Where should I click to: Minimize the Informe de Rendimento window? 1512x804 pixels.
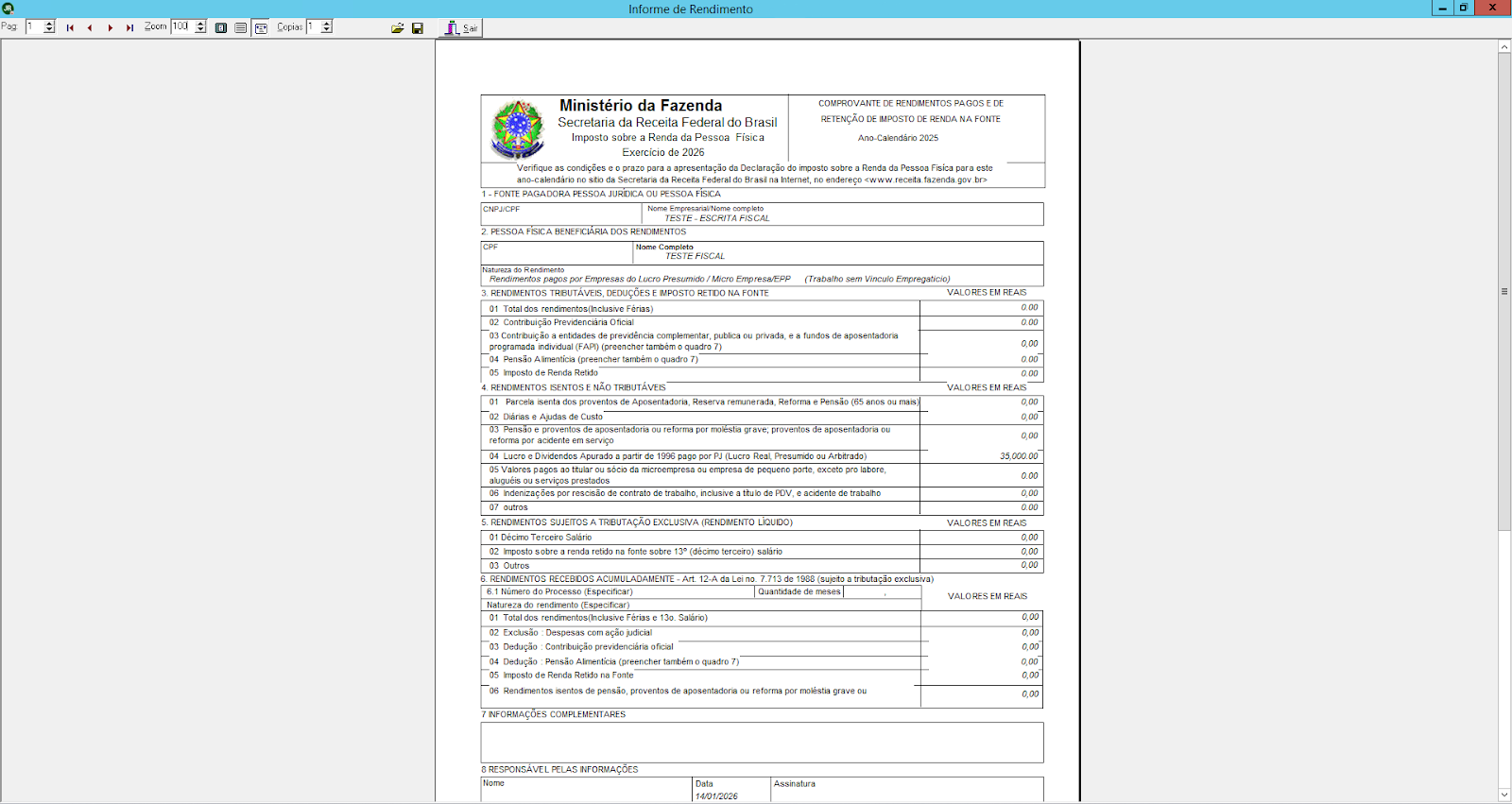coord(1442,8)
